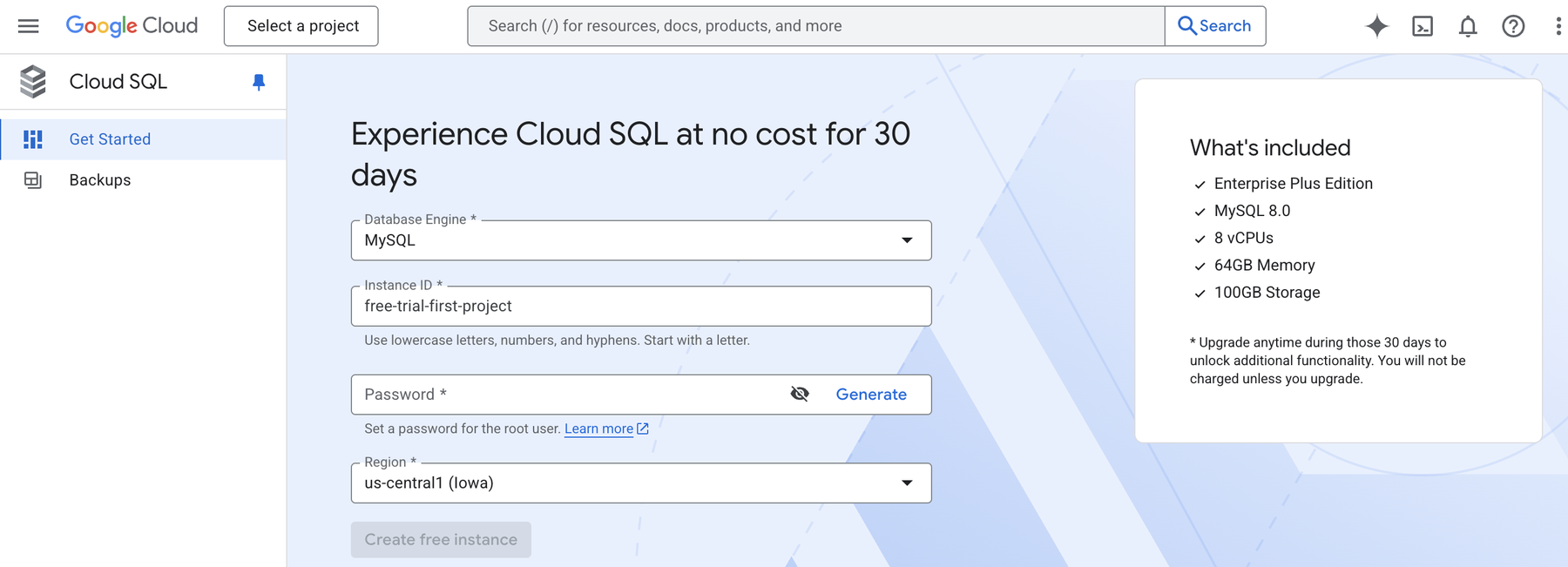
Task: Toggle password visibility eye icon
Action: pos(800,395)
